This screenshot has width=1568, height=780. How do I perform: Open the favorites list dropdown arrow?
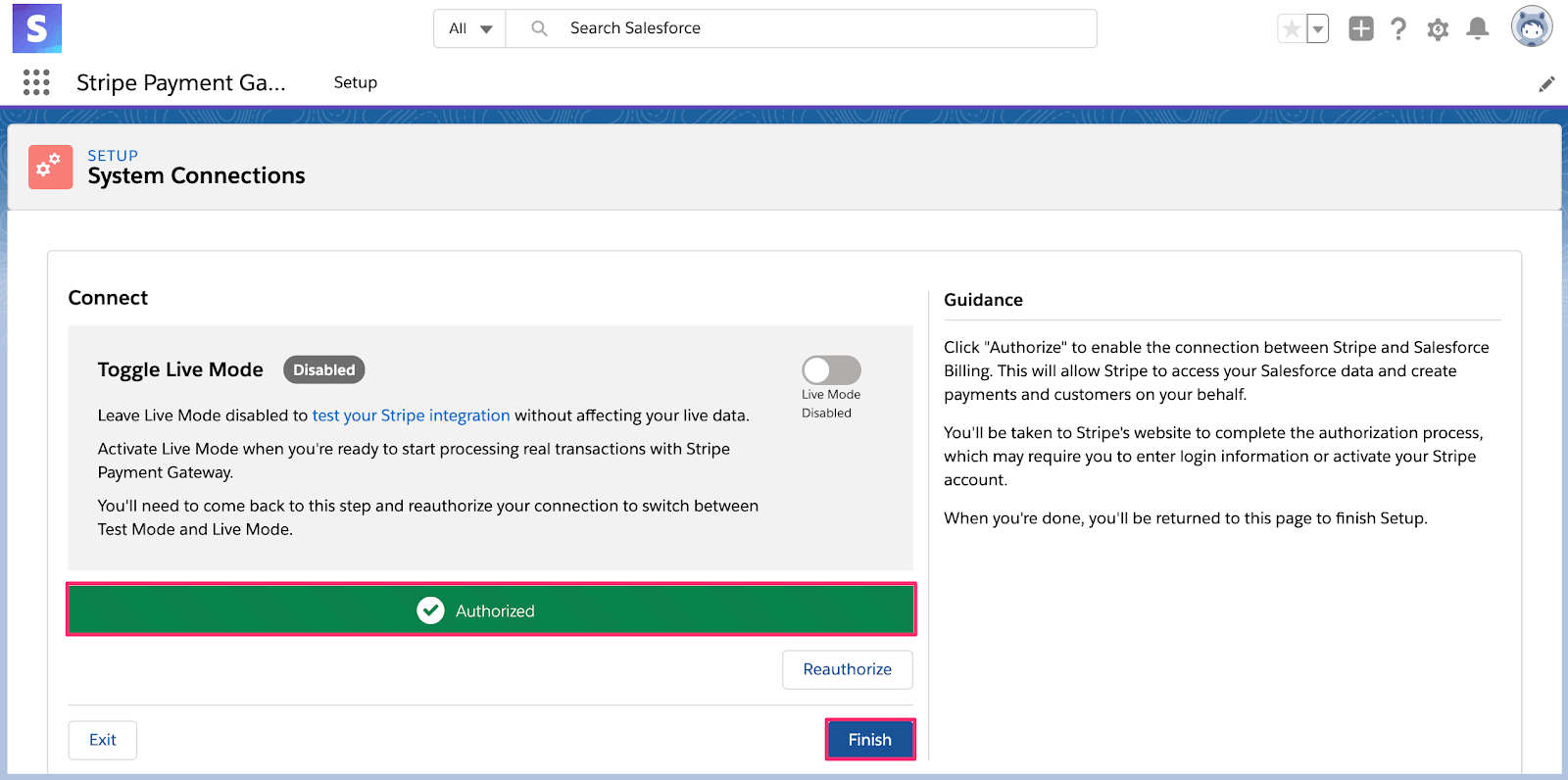point(1318,29)
